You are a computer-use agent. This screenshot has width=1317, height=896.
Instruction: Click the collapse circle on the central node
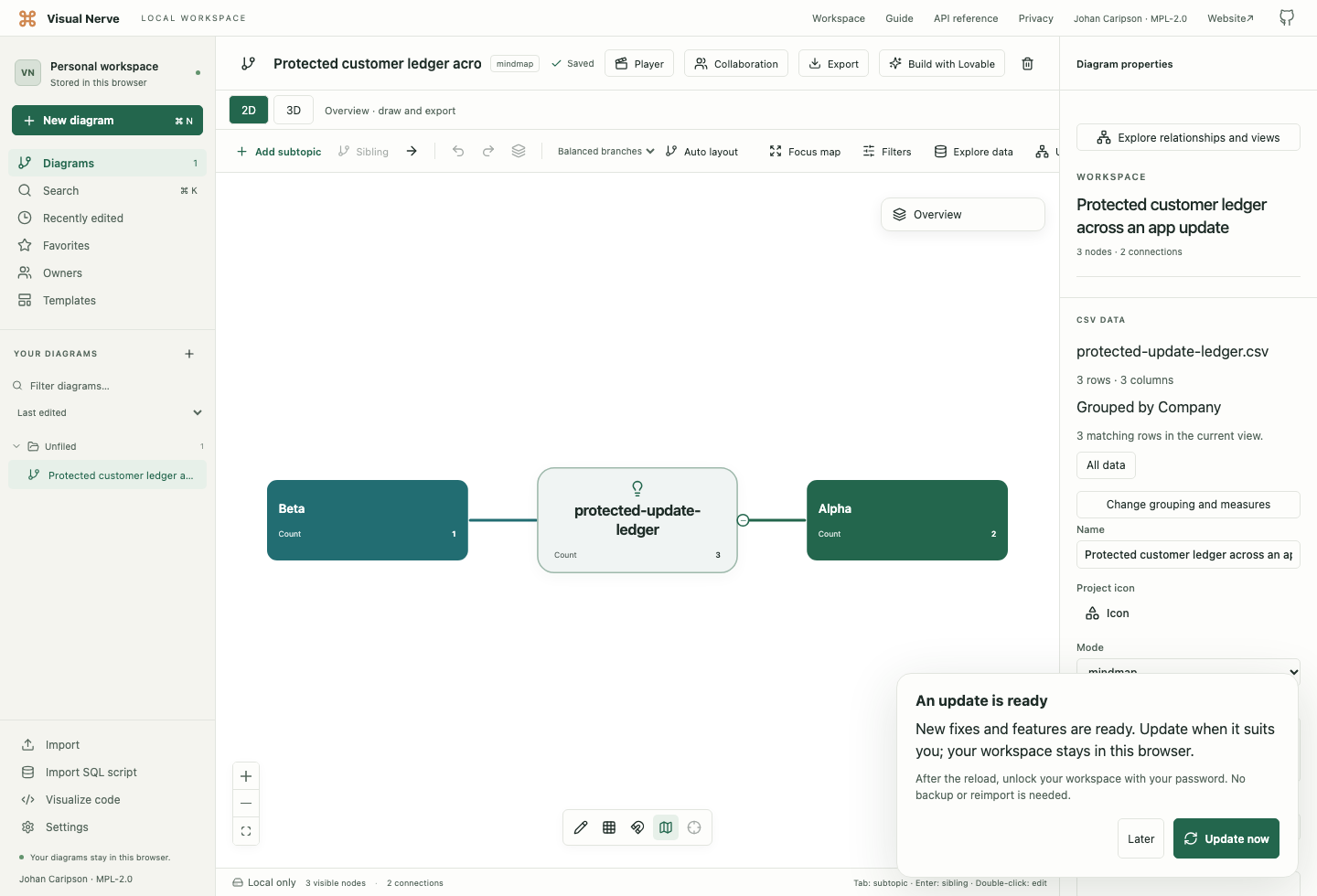click(x=743, y=520)
